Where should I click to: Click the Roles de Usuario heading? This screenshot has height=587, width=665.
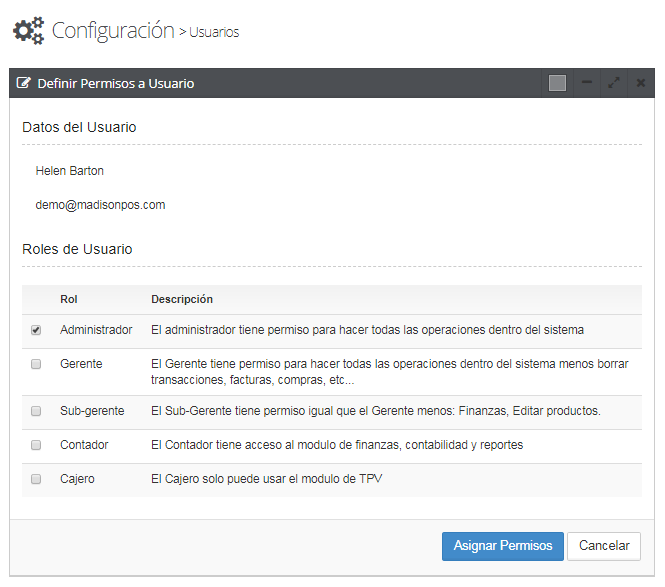click(x=77, y=249)
